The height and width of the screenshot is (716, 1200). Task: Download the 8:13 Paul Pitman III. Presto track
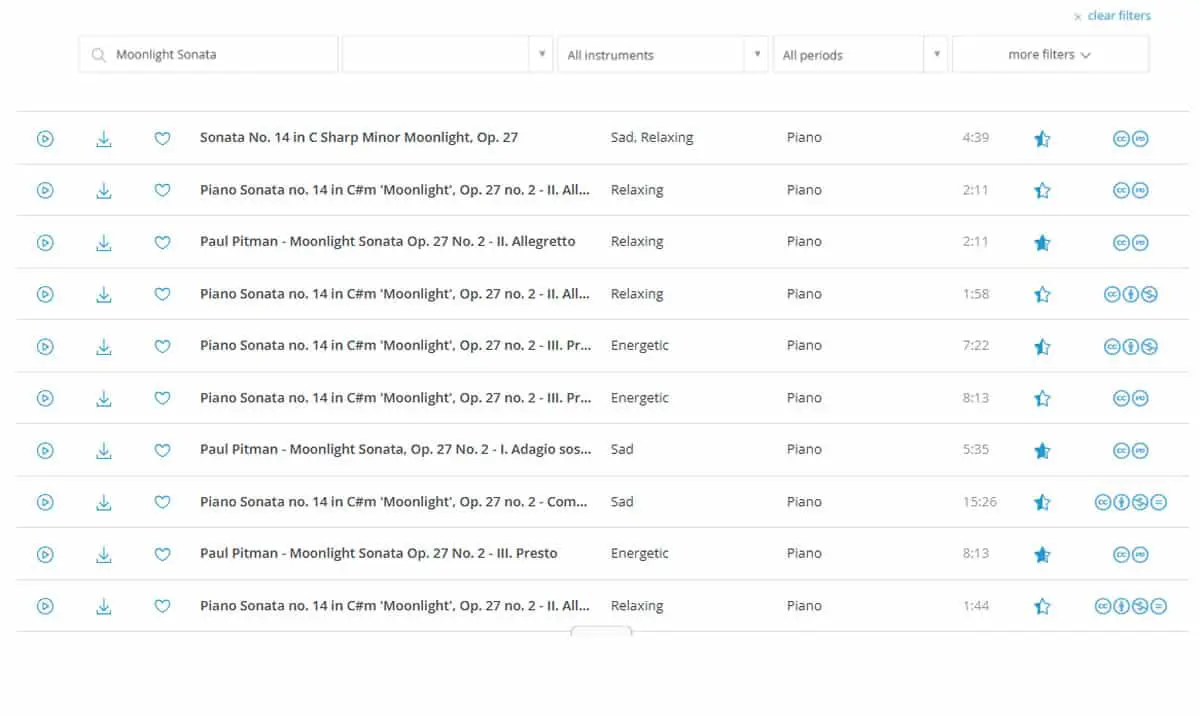(104, 554)
